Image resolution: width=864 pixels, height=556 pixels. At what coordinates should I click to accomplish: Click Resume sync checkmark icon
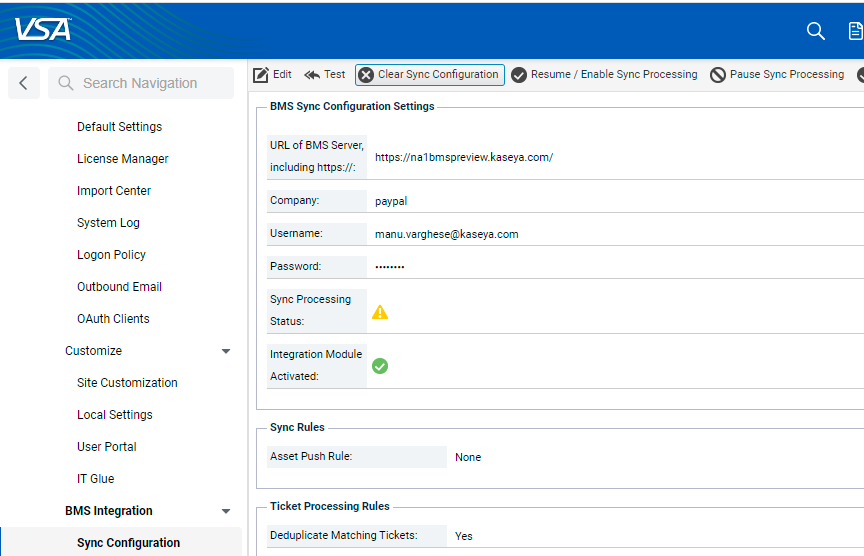click(x=519, y=75)
